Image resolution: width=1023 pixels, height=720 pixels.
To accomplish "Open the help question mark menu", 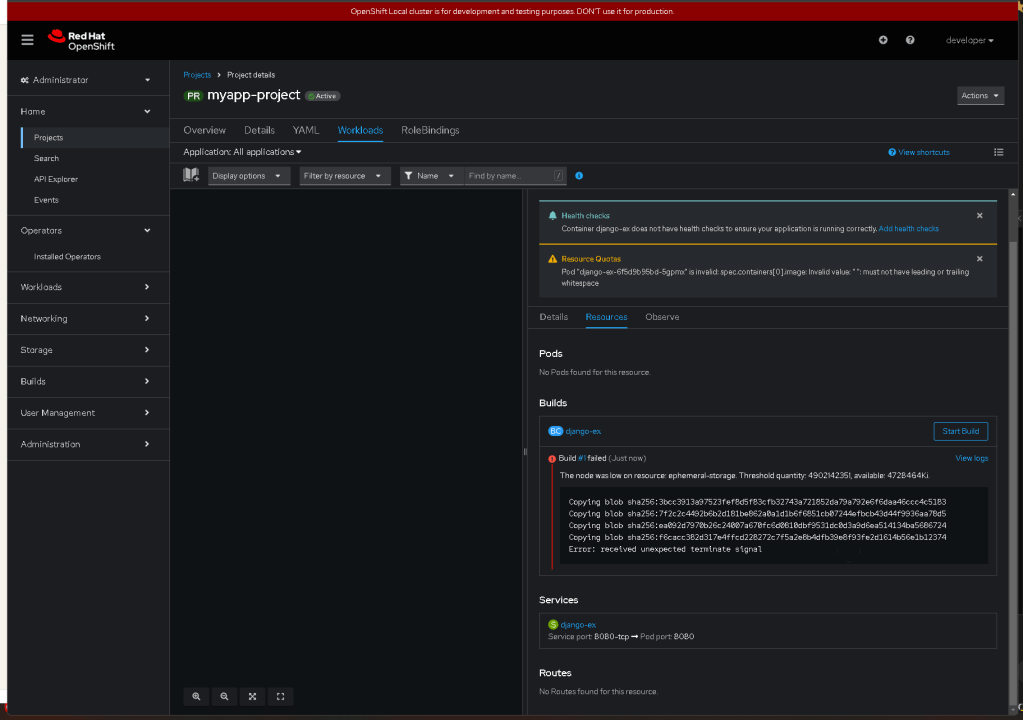I will point(909,40).
